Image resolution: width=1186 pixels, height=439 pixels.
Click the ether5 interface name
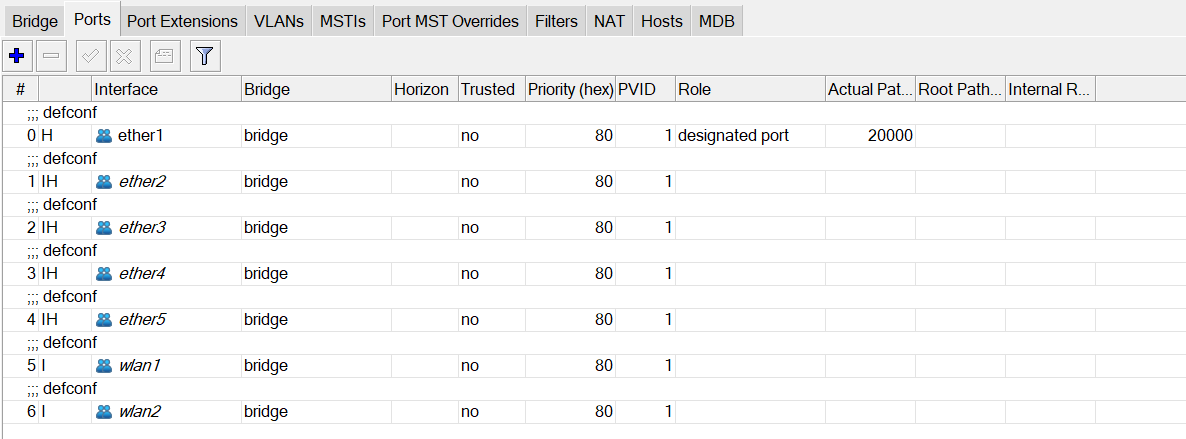point(142,320)
